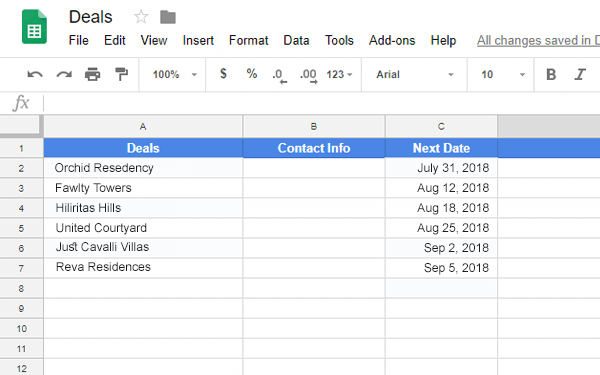Decrease decimal places icon
Image resolution: width=600 pixels, height=375 pixels.
pos(280,75)
